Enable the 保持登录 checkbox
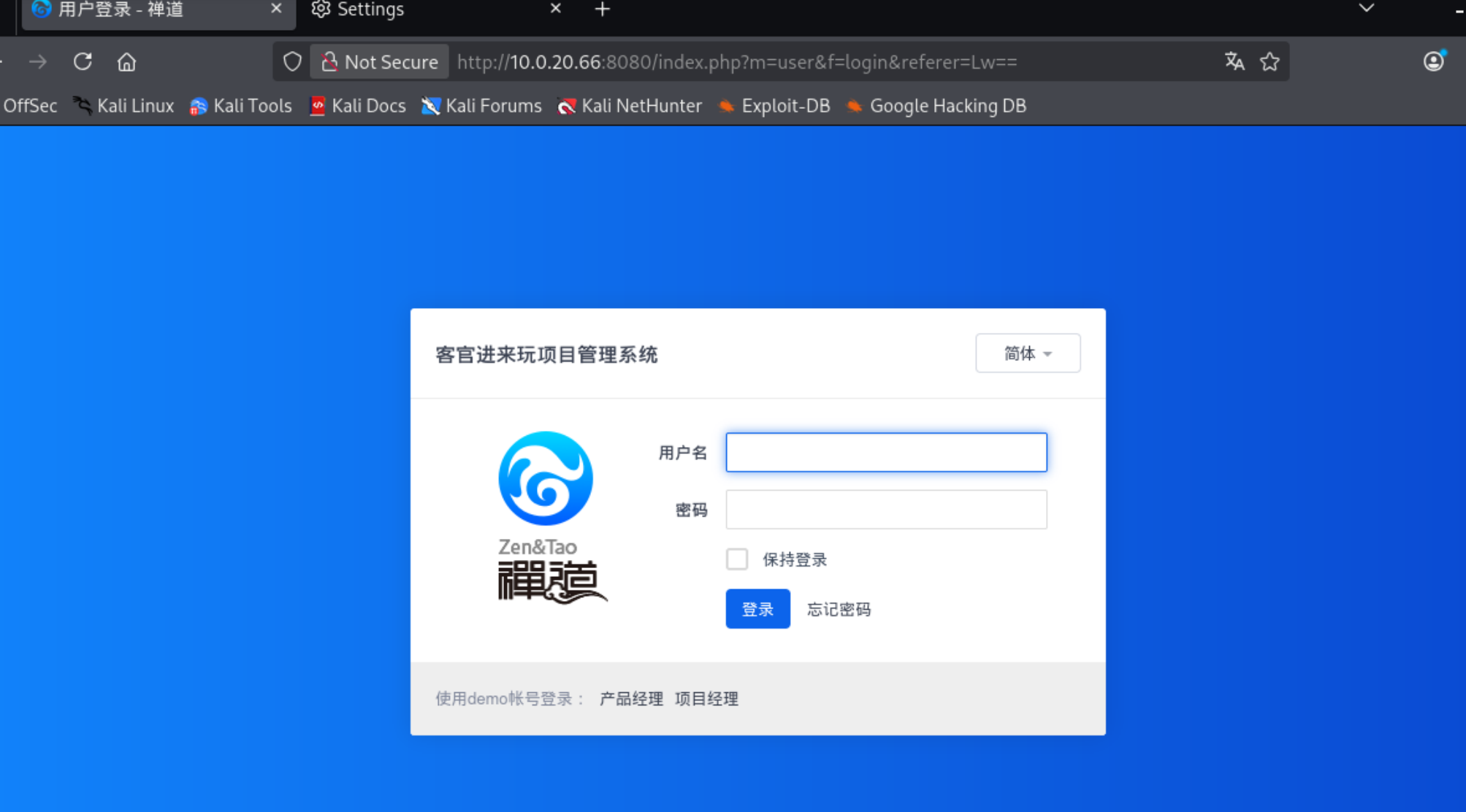This screenshot has height=812, width=1466. point(737,559)
